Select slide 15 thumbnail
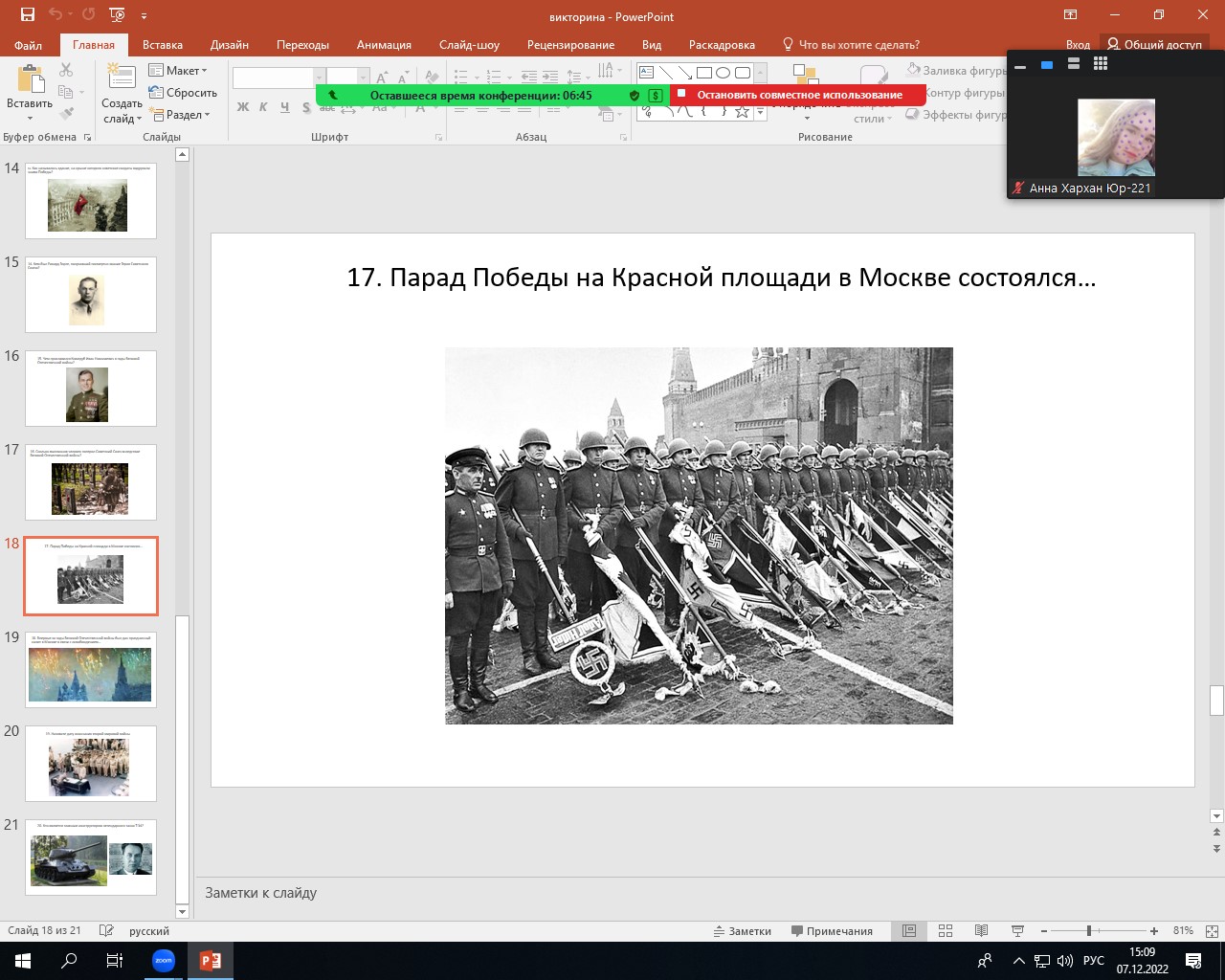 point(91,294)
